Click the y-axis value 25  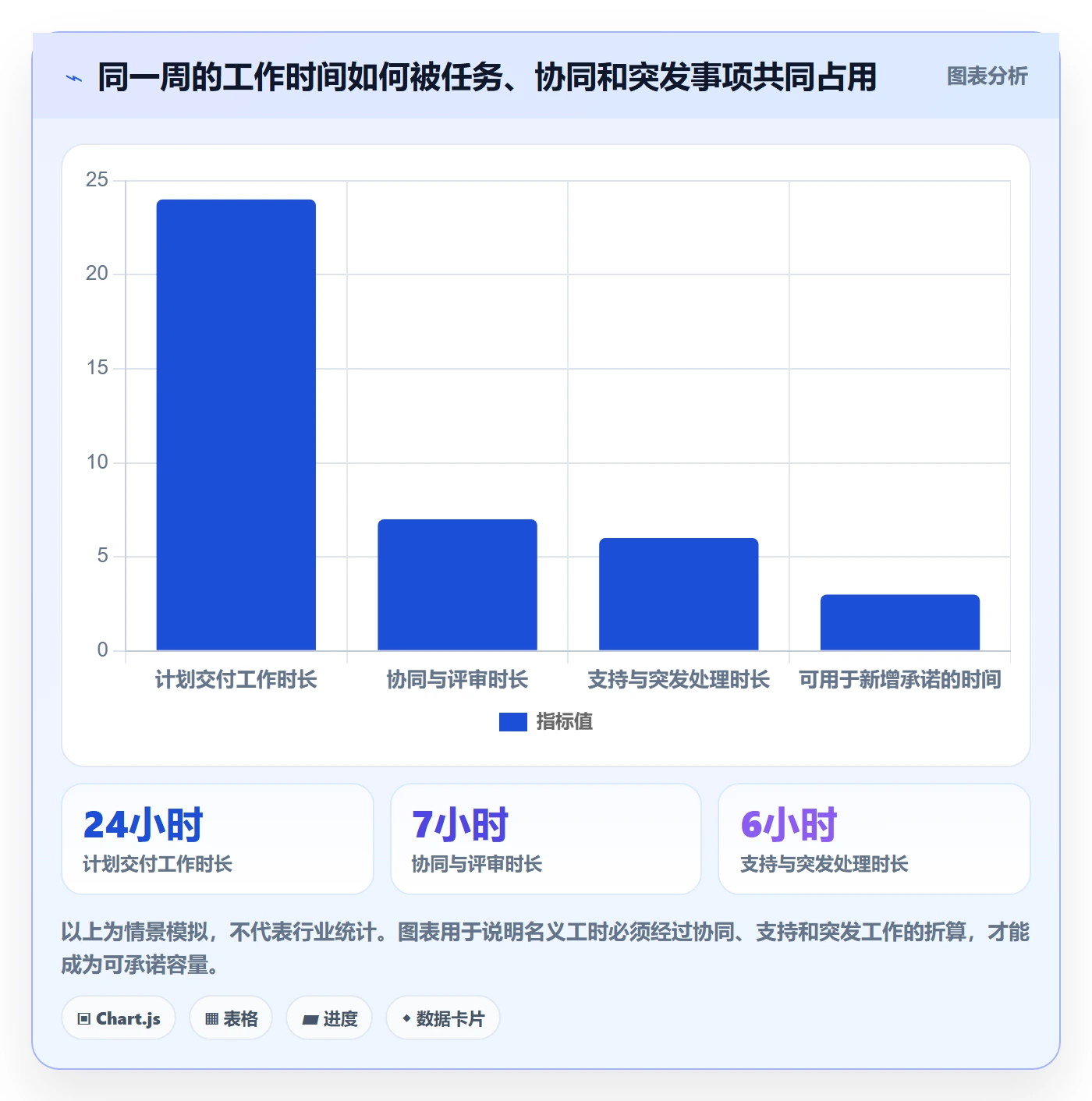97,180
